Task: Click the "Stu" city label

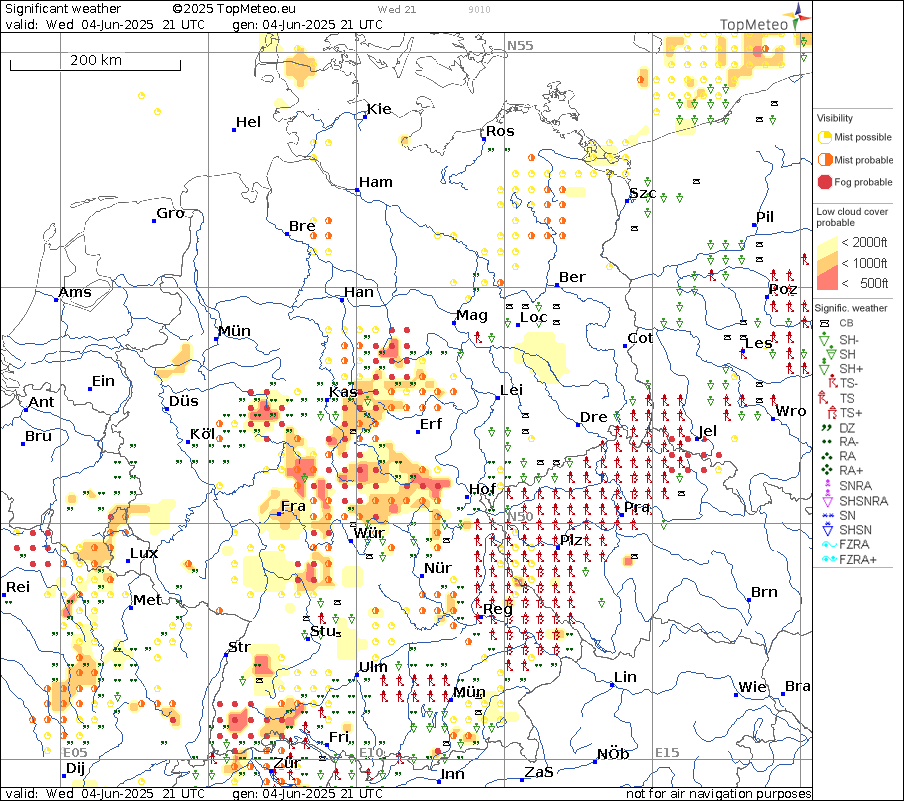Action: [x=323, y=631]
